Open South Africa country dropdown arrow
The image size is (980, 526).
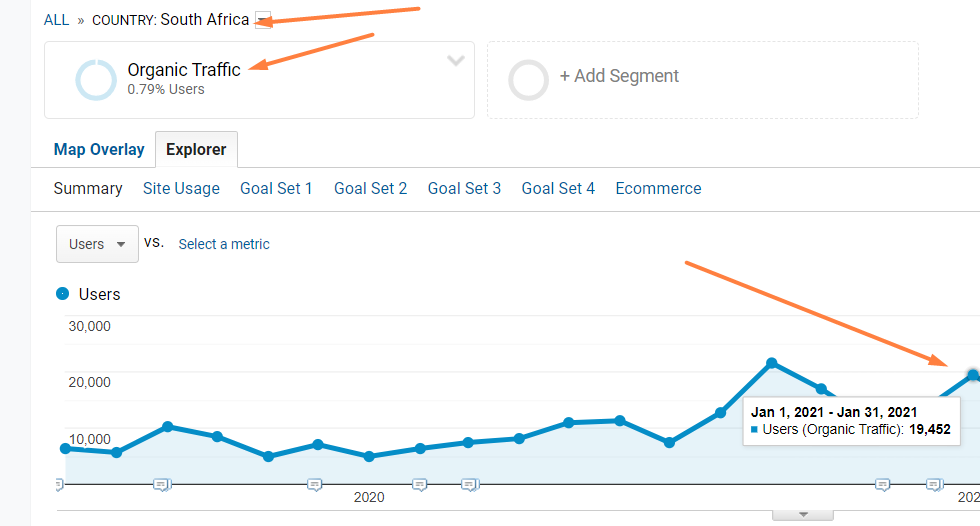(263, 20)
